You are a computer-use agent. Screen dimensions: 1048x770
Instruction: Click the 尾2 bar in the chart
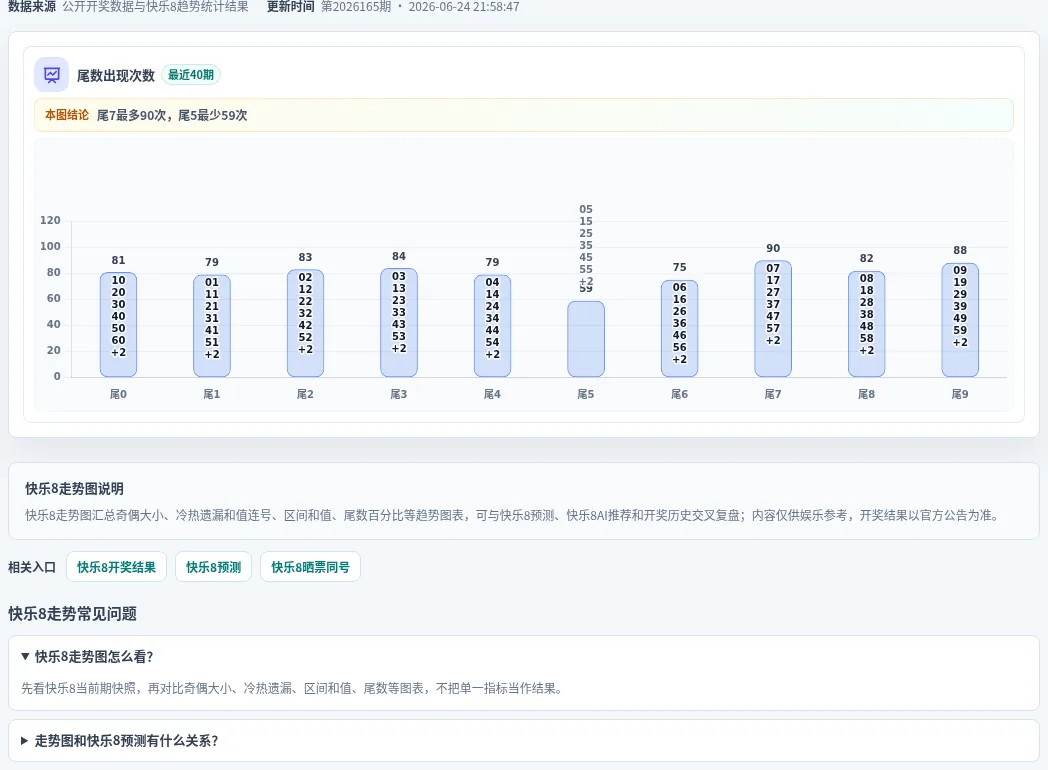point(305,323)
